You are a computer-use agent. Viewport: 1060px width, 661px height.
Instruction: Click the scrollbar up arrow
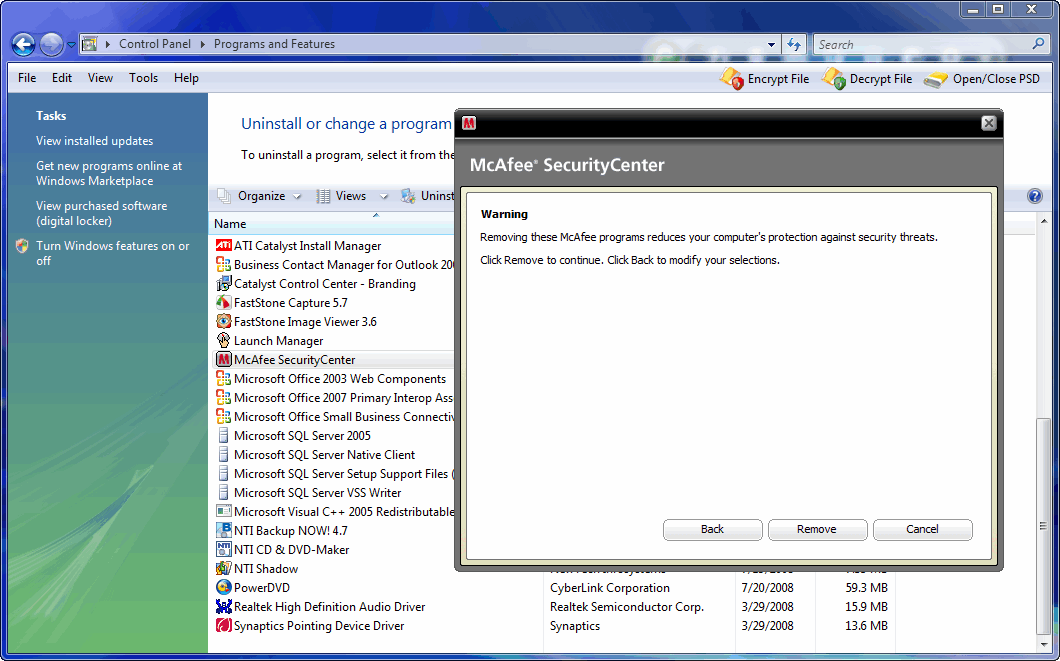click(1044, 221)
